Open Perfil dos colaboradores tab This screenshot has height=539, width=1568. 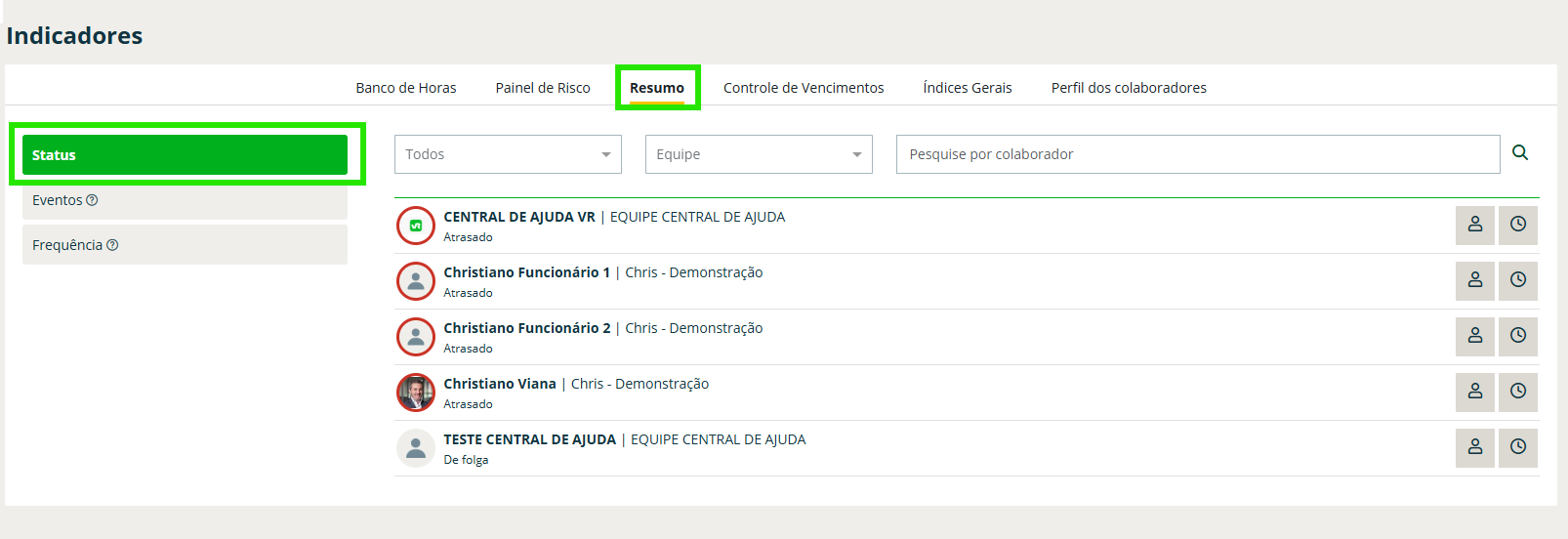pos(1129,88)
